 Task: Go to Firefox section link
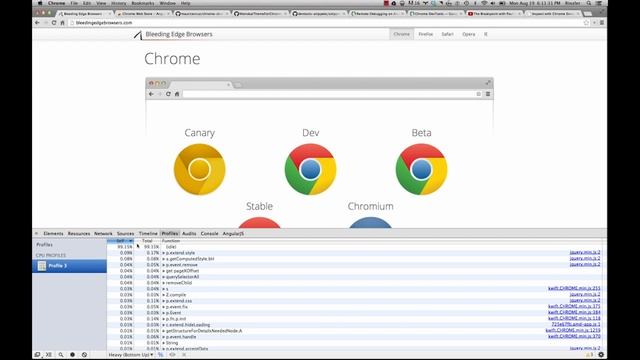pyautogui.click(x=425, y=34)
